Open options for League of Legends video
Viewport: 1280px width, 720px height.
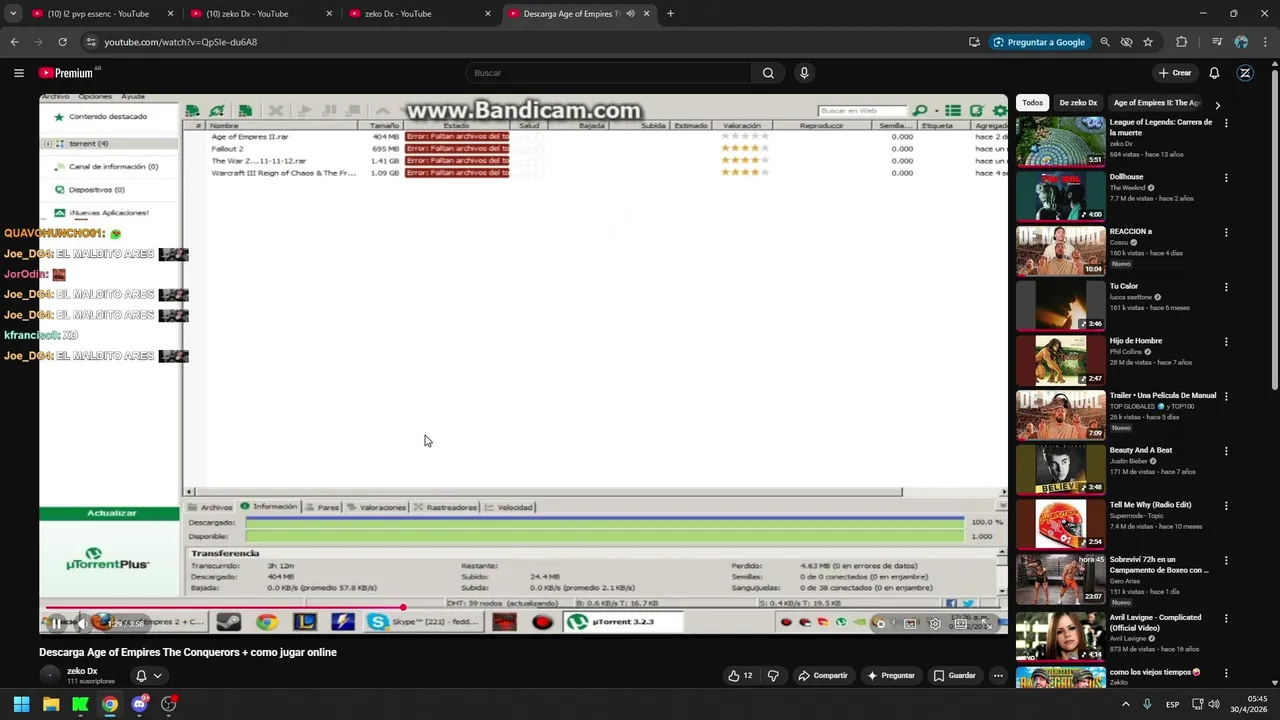coord(1226,123)
